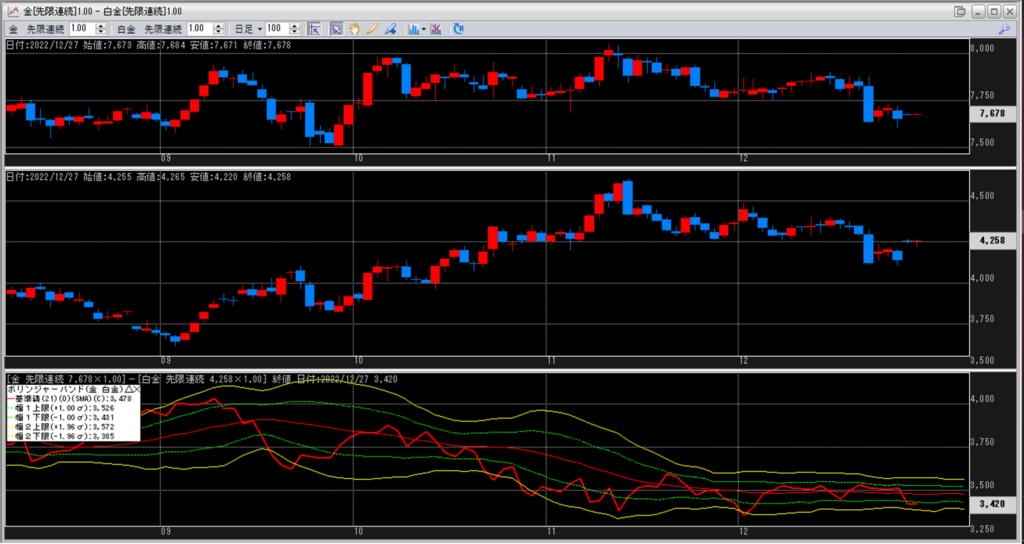Toggle the crosshair cursor display button
The height and width of the screenshot is (544, 1024).
(313, 29)
